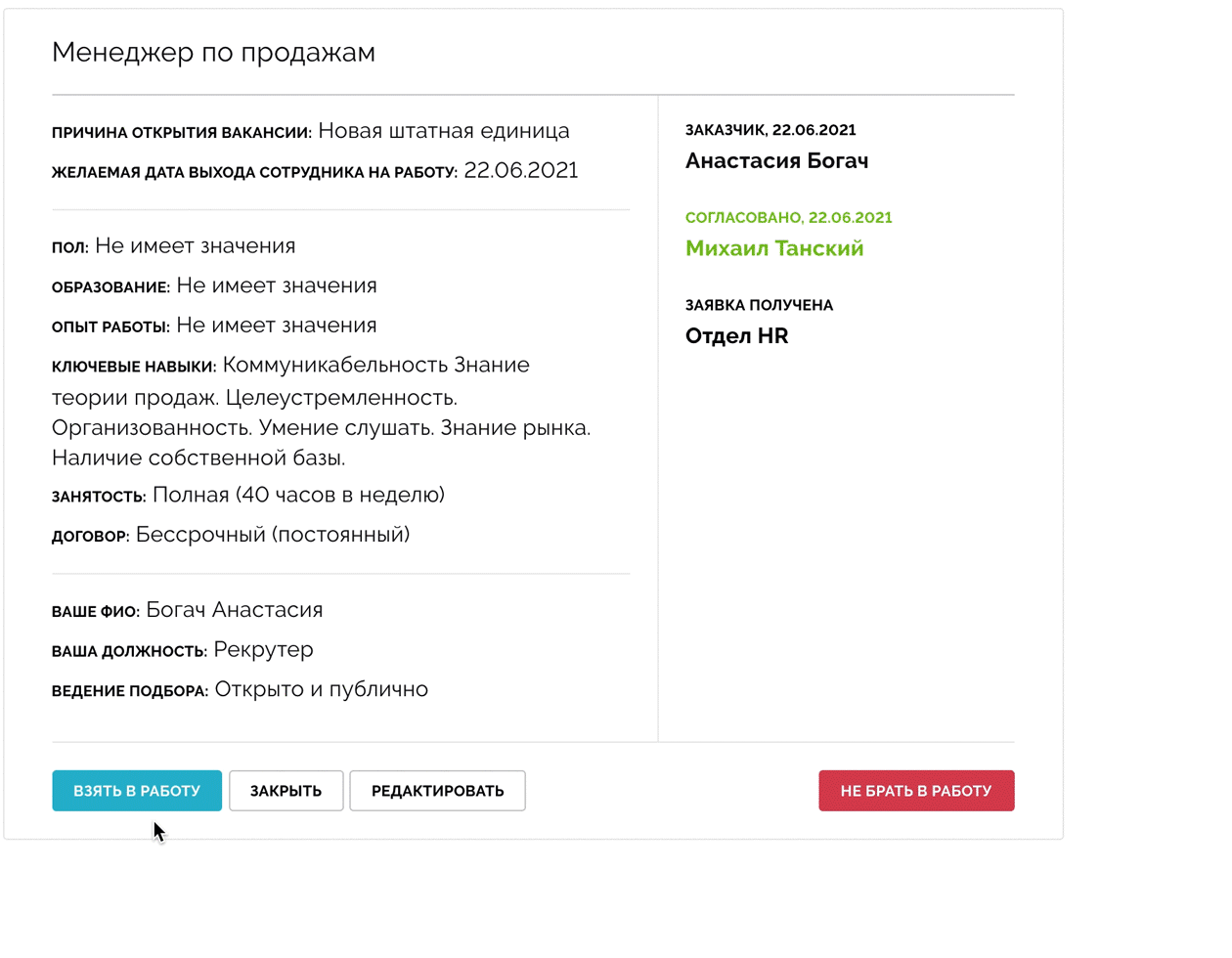Click the "Менеджер по продажам" title
Image resolution: width=1232 pixels, height=958 pixels.
213,53
